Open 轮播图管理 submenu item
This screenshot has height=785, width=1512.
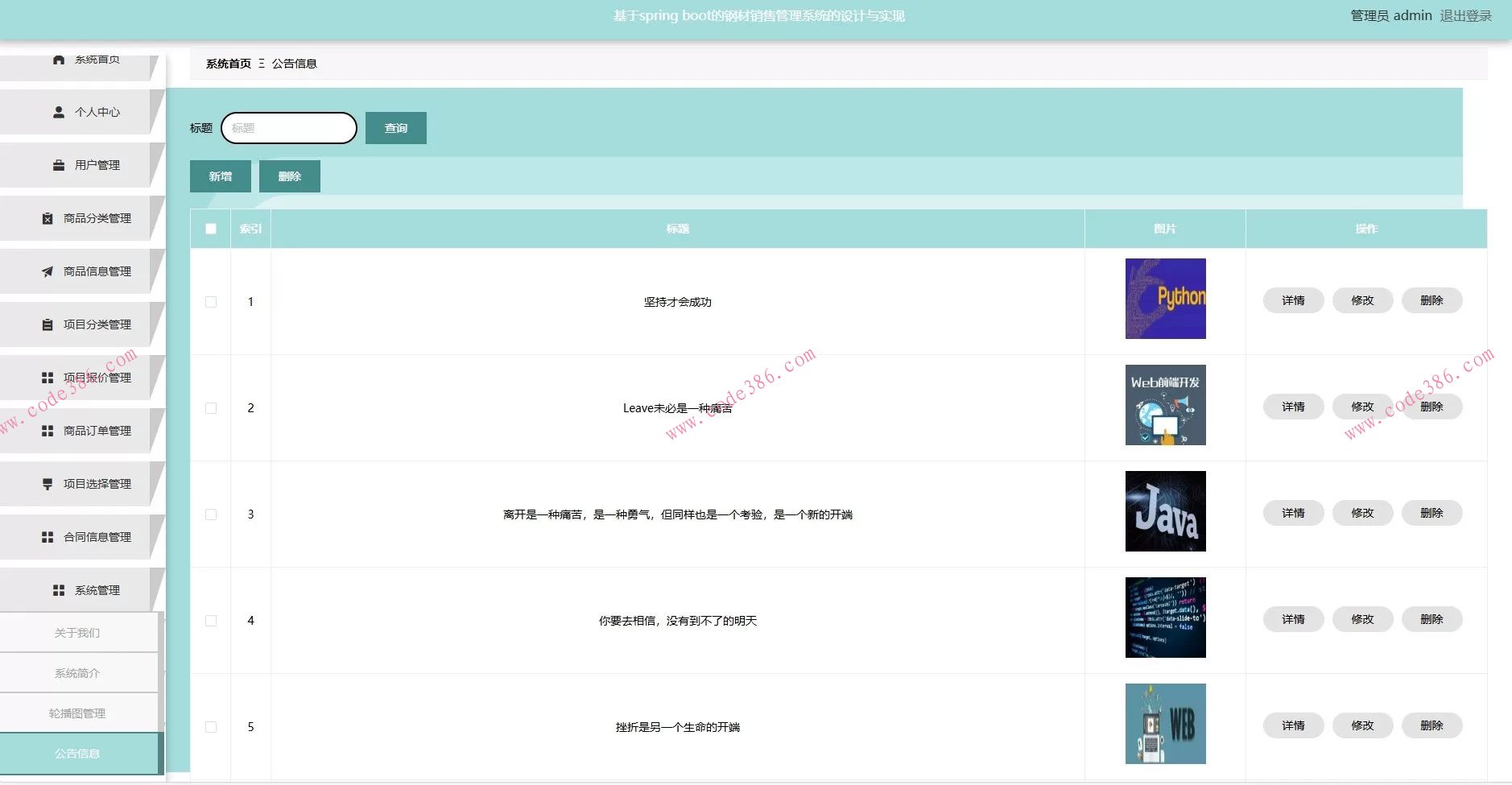coord(79,713)
